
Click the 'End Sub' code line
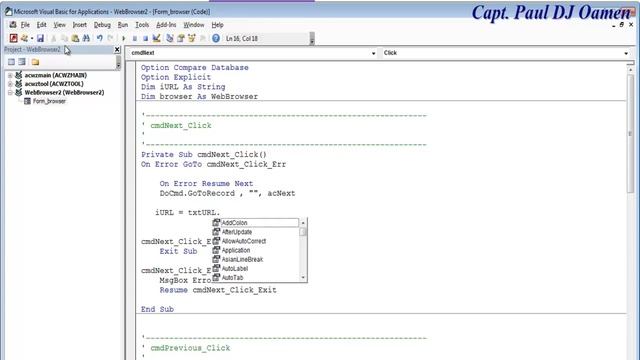click(157, 309)
